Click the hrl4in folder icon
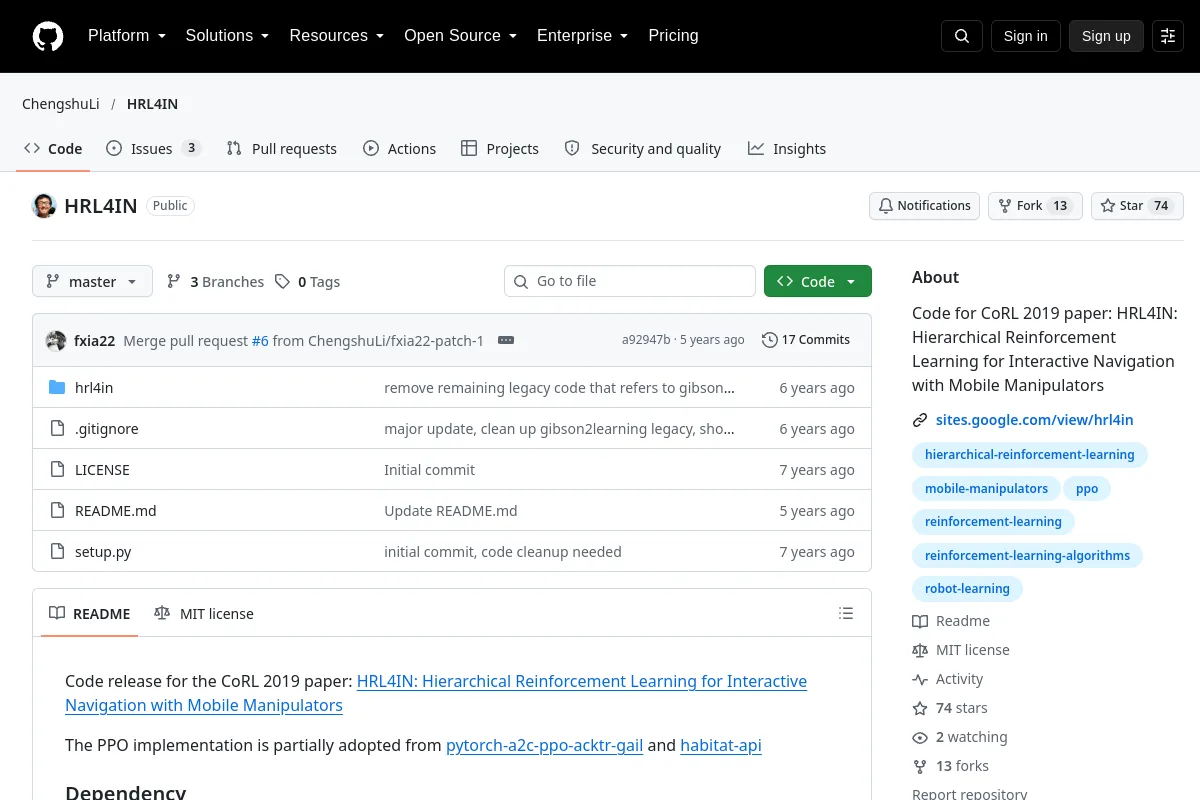The image size is (1200, 800). point(57,388)
